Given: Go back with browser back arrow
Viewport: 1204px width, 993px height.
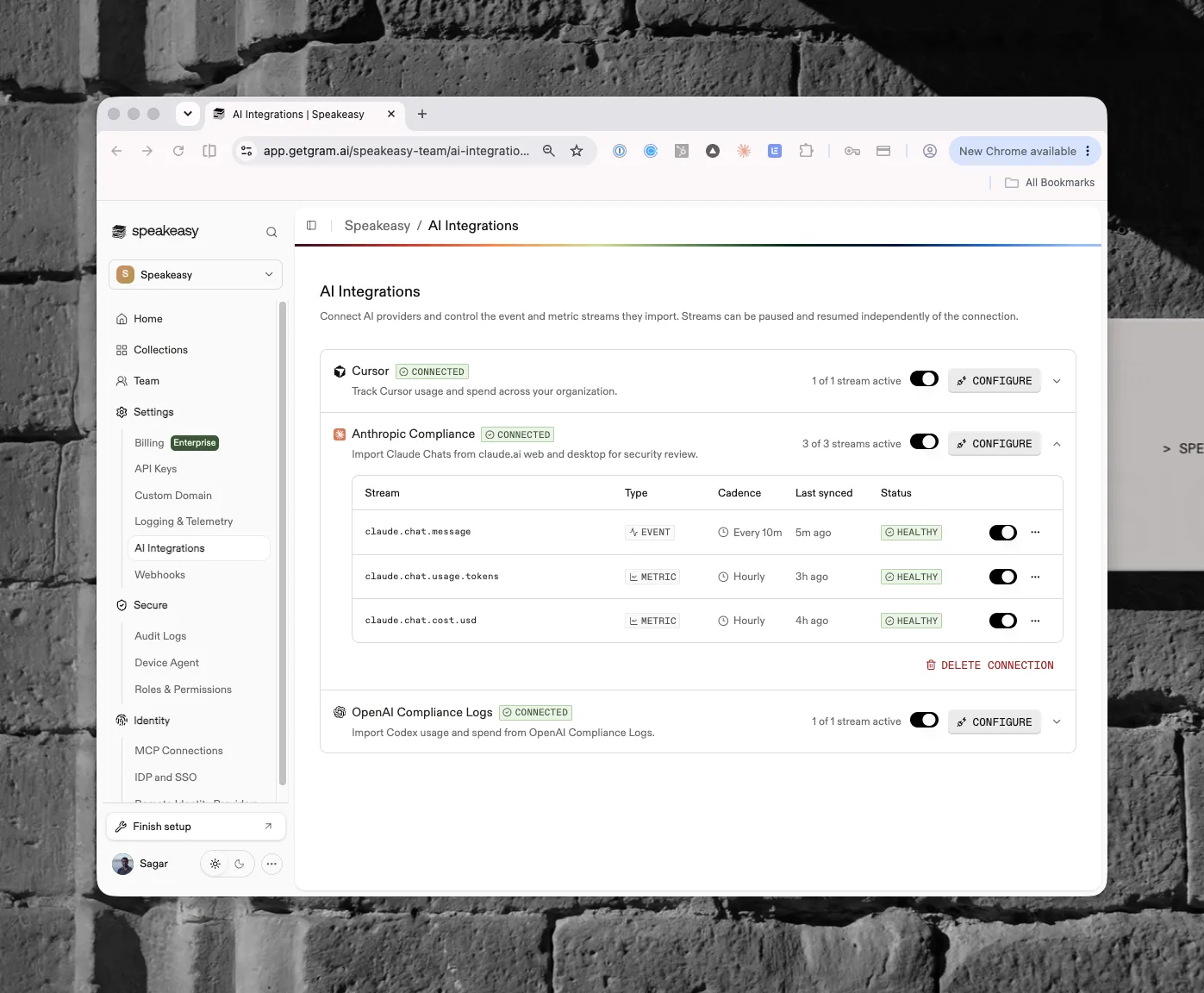Looking at the screenshot, I should pos(116,151).
